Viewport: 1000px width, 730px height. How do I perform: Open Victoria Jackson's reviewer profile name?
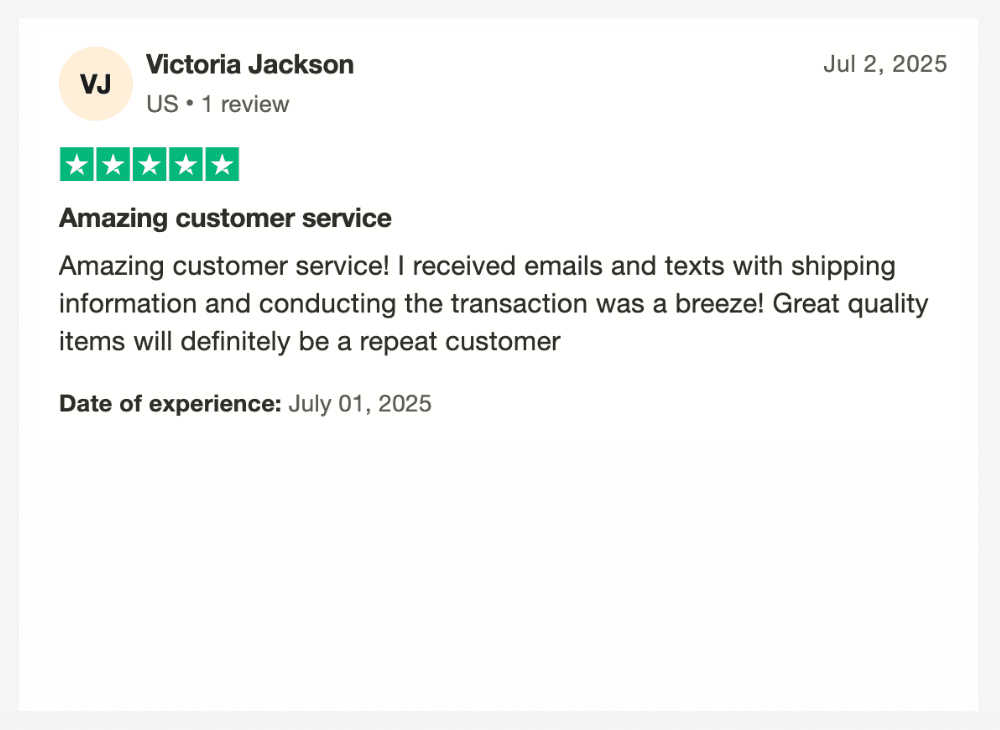(250, 64)
